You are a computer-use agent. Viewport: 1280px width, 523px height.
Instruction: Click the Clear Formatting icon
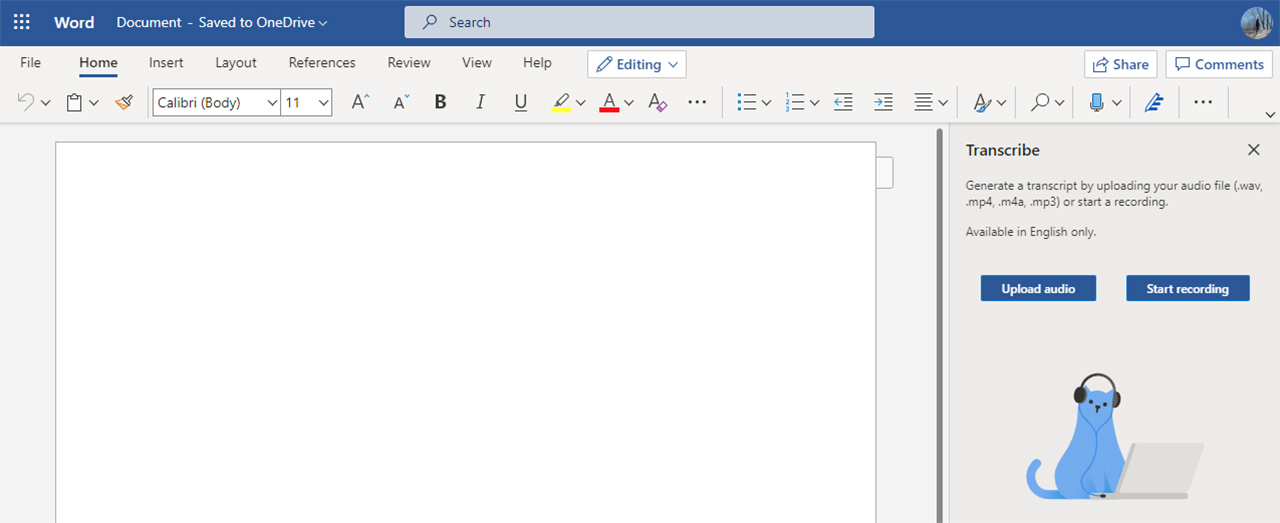(x=657, y=102)
